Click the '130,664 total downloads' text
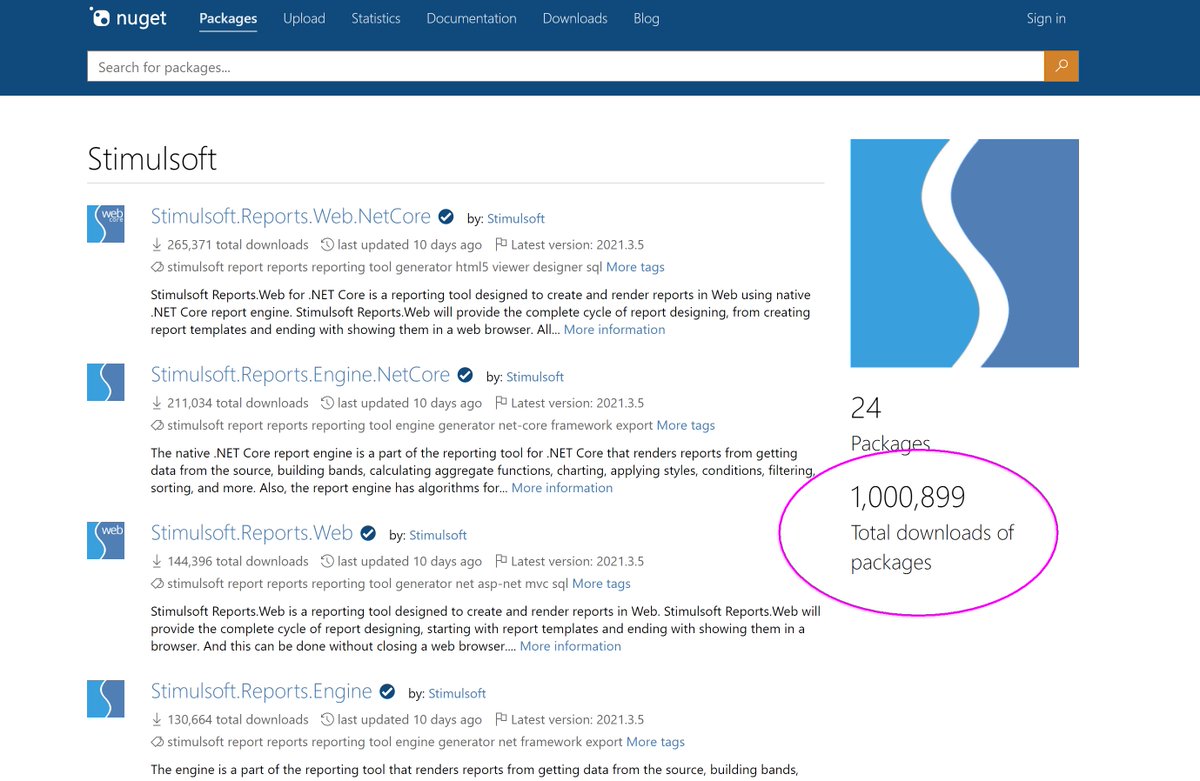The height and width of the screenshot is (781, 1200). click(238, 719)
